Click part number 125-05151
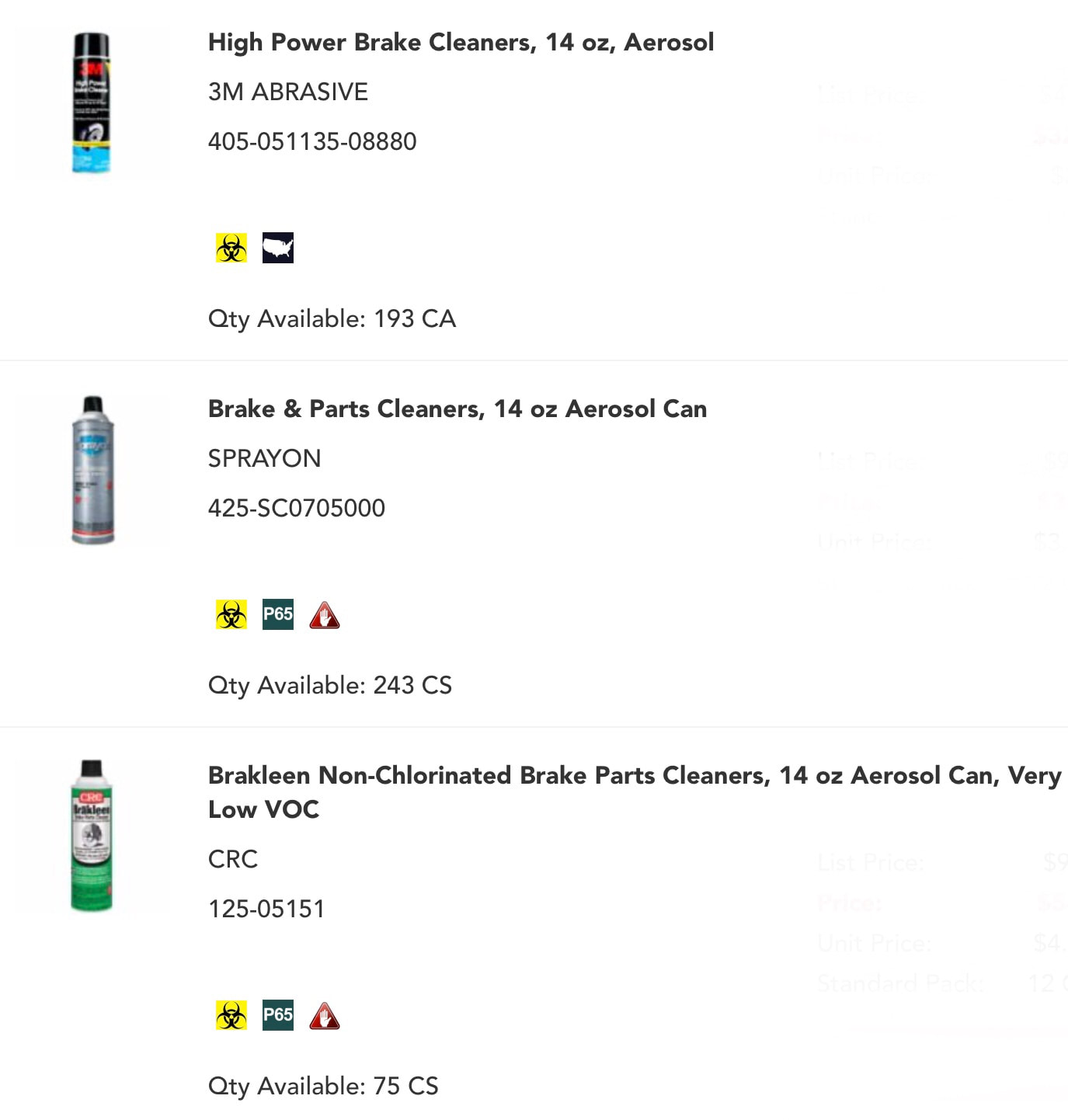 coord(266,910)
